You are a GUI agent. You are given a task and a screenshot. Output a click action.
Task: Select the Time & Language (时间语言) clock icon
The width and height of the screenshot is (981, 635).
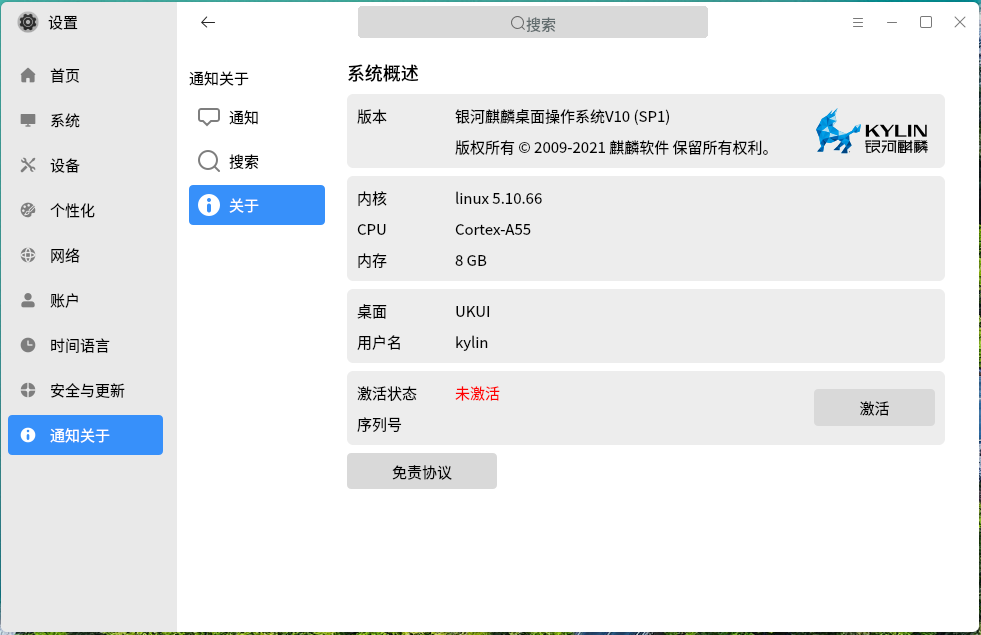28,346
